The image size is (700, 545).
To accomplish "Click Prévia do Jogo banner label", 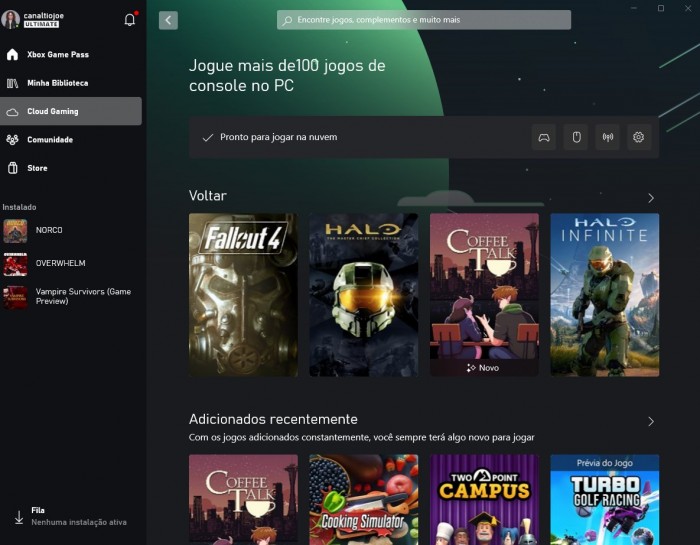I will [604, 463].
